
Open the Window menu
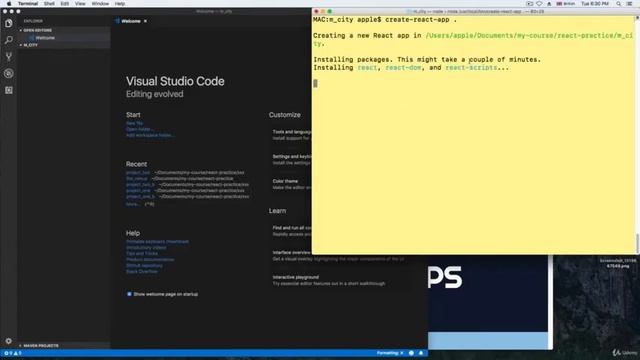[x=100, y=4]
